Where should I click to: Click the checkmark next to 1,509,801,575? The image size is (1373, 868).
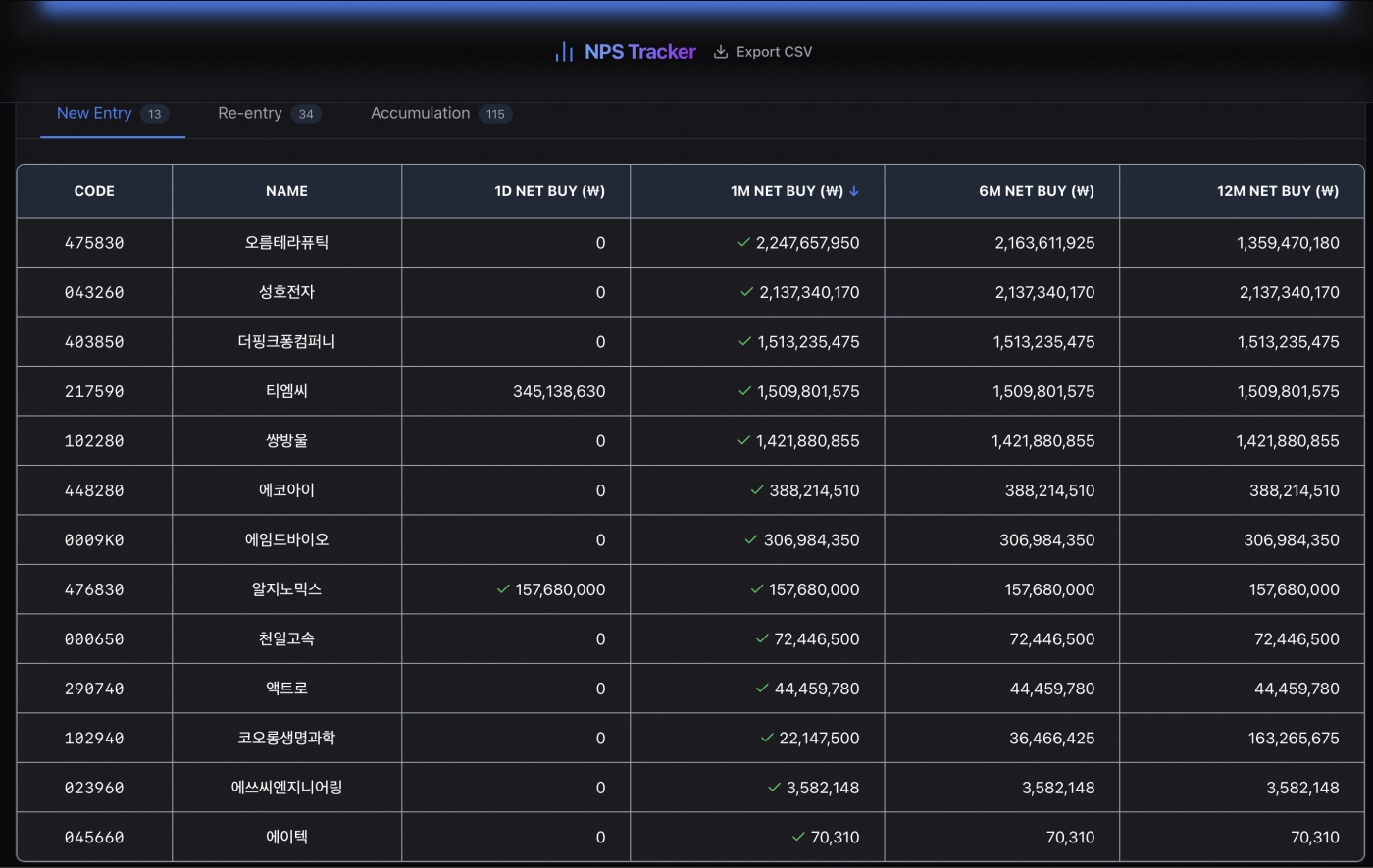(x=744, y=390)
